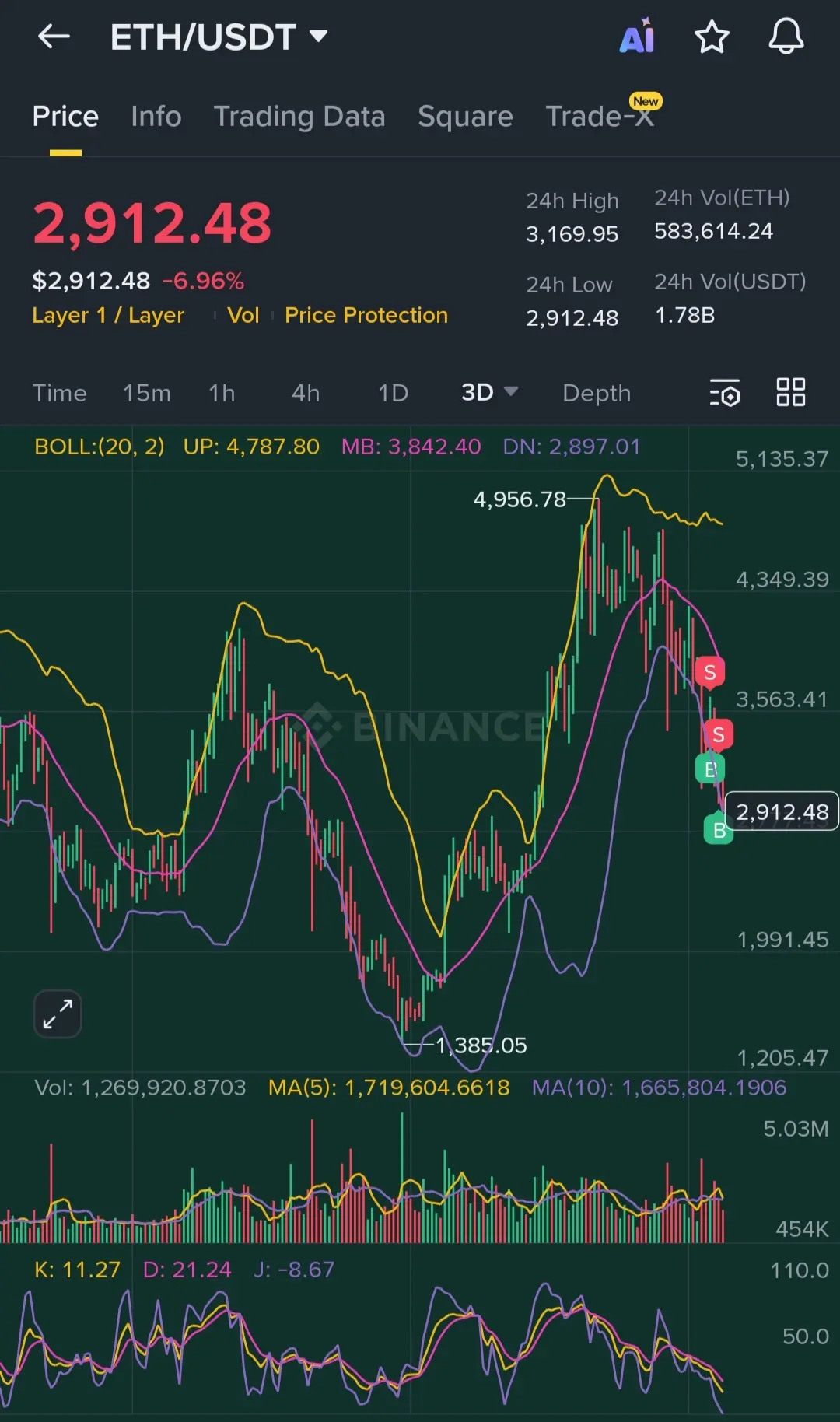Open chart indicator settings icon

(725, 393)
